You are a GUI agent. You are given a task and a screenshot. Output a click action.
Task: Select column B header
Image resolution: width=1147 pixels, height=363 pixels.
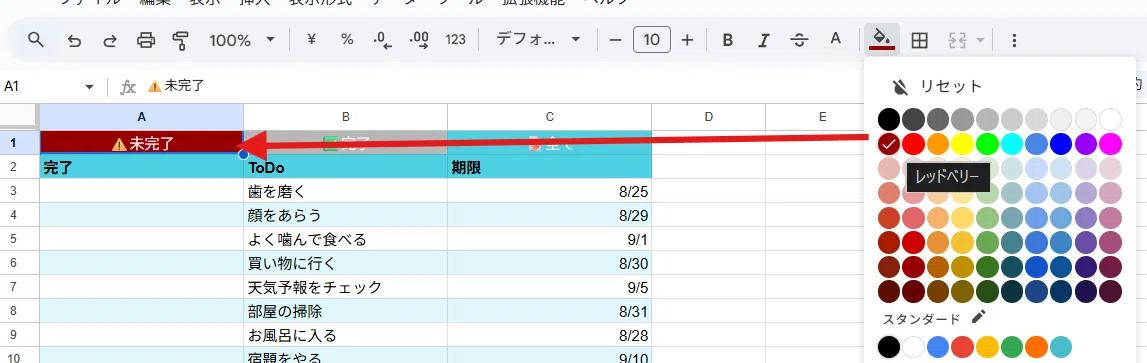345,117
